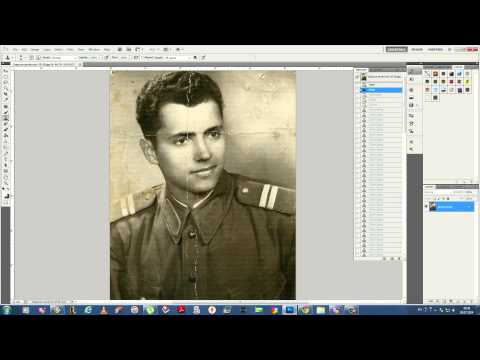Screen dimensions: 480x360
Task: Open the Filter menu
Action: (70, 49)
